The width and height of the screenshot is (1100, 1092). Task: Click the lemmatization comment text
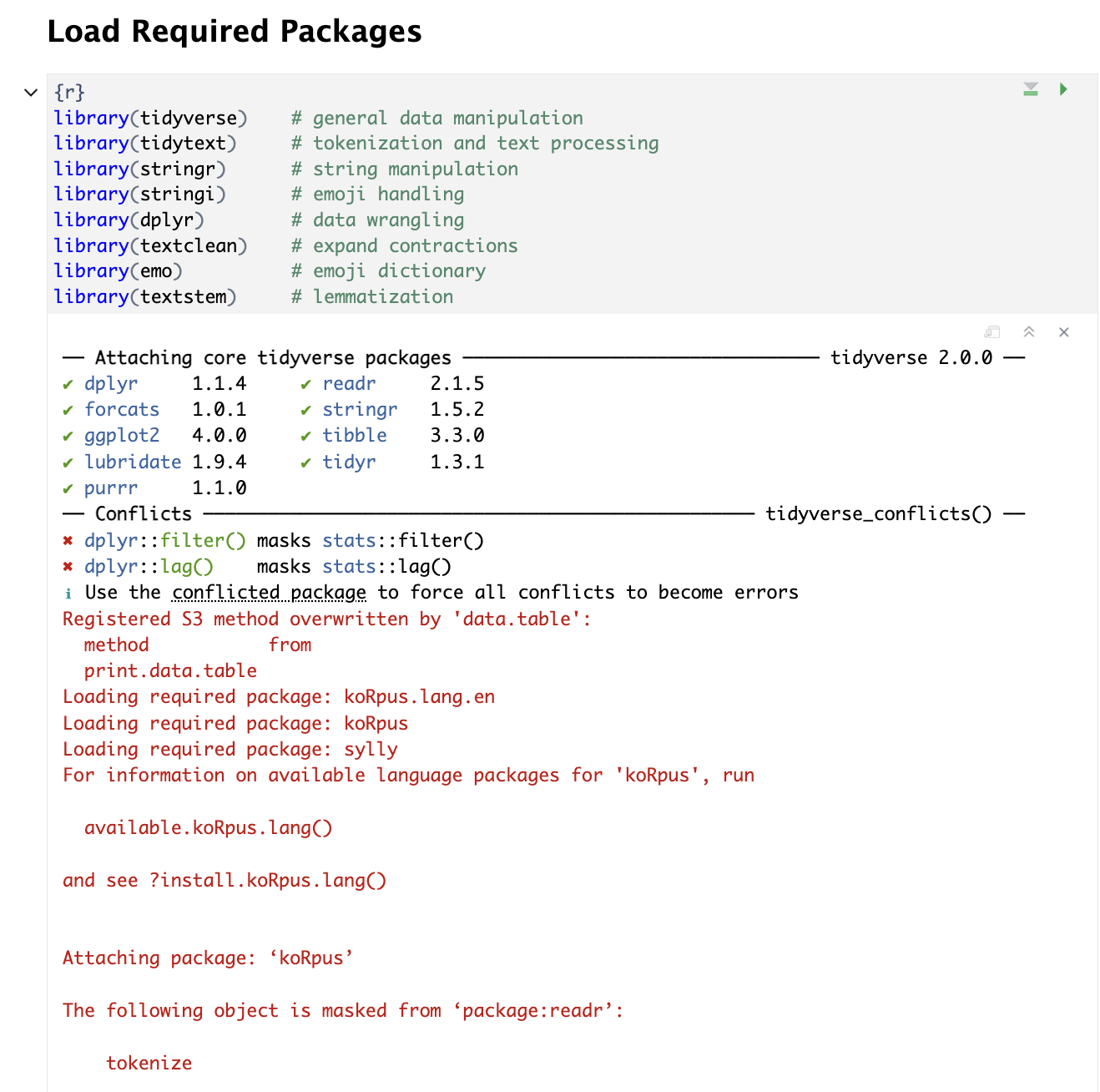[383, 297]
